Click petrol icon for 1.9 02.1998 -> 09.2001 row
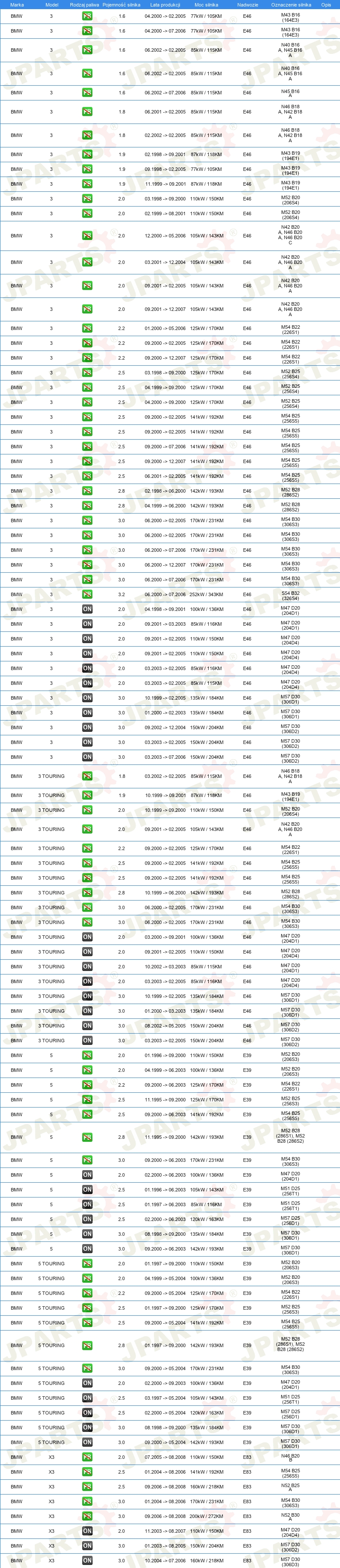This screenshot has width=340, height=1568. tap(87, 155)
